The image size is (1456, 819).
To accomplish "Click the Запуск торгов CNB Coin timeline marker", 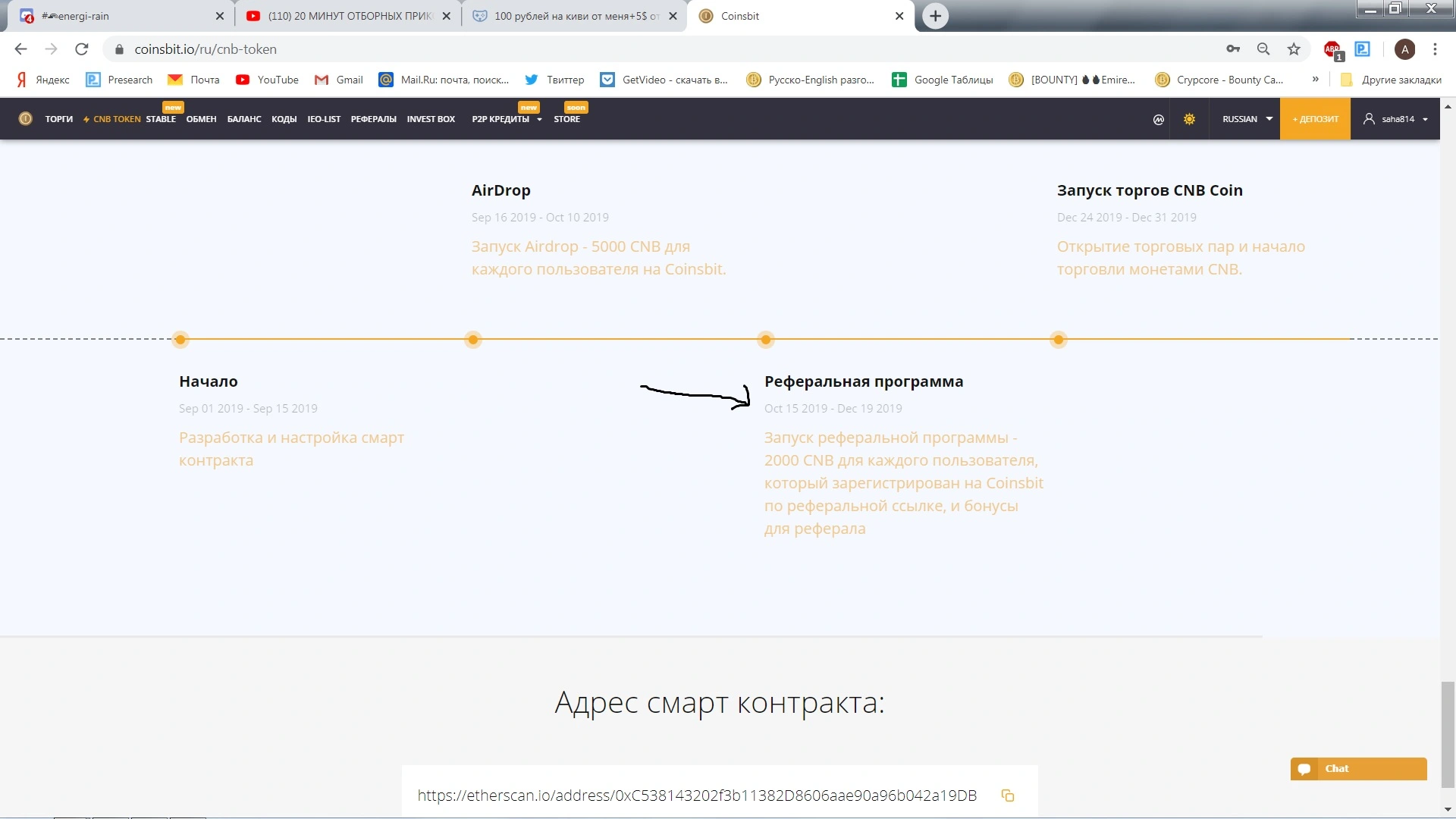I will tap(1058, 339).
